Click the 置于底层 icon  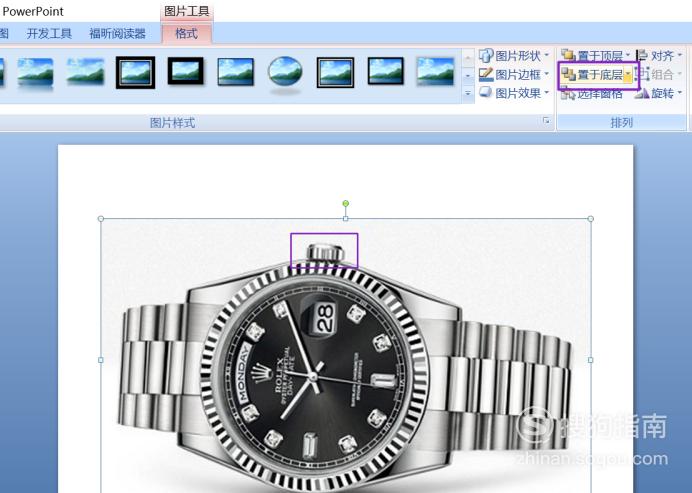[568, 74]
